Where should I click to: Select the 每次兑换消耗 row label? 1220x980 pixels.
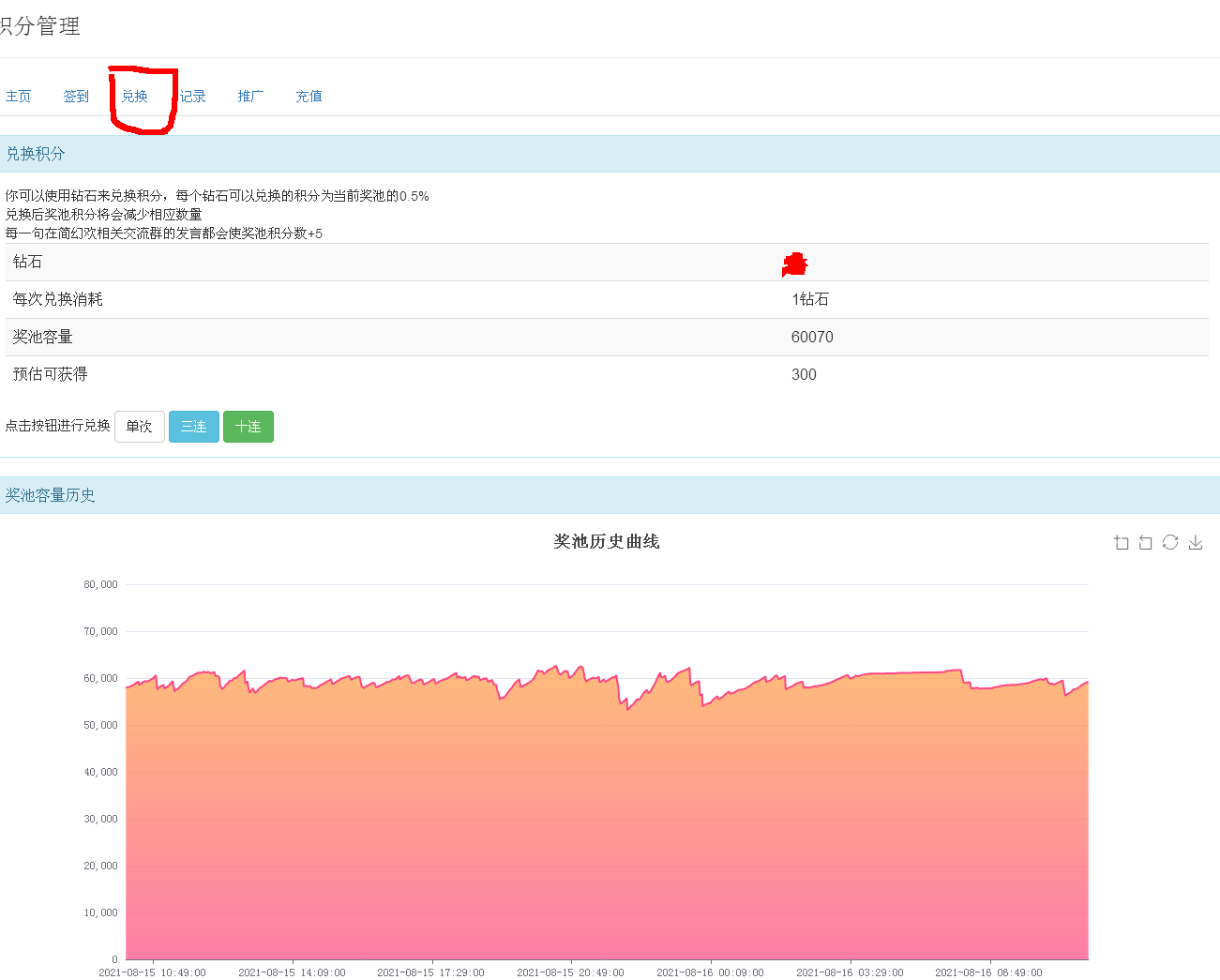click(x=57, y=299)
